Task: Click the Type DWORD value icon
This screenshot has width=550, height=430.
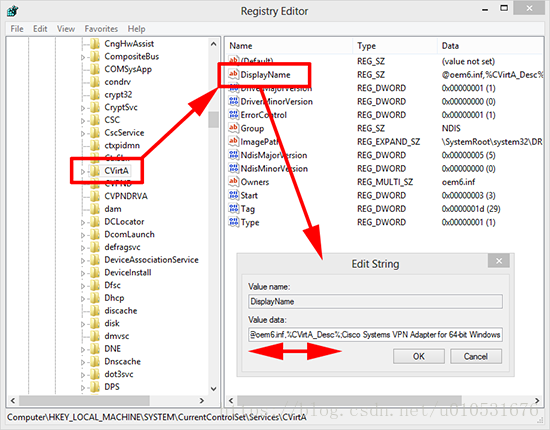Action: pyautogui.click(x=233, y=222)
